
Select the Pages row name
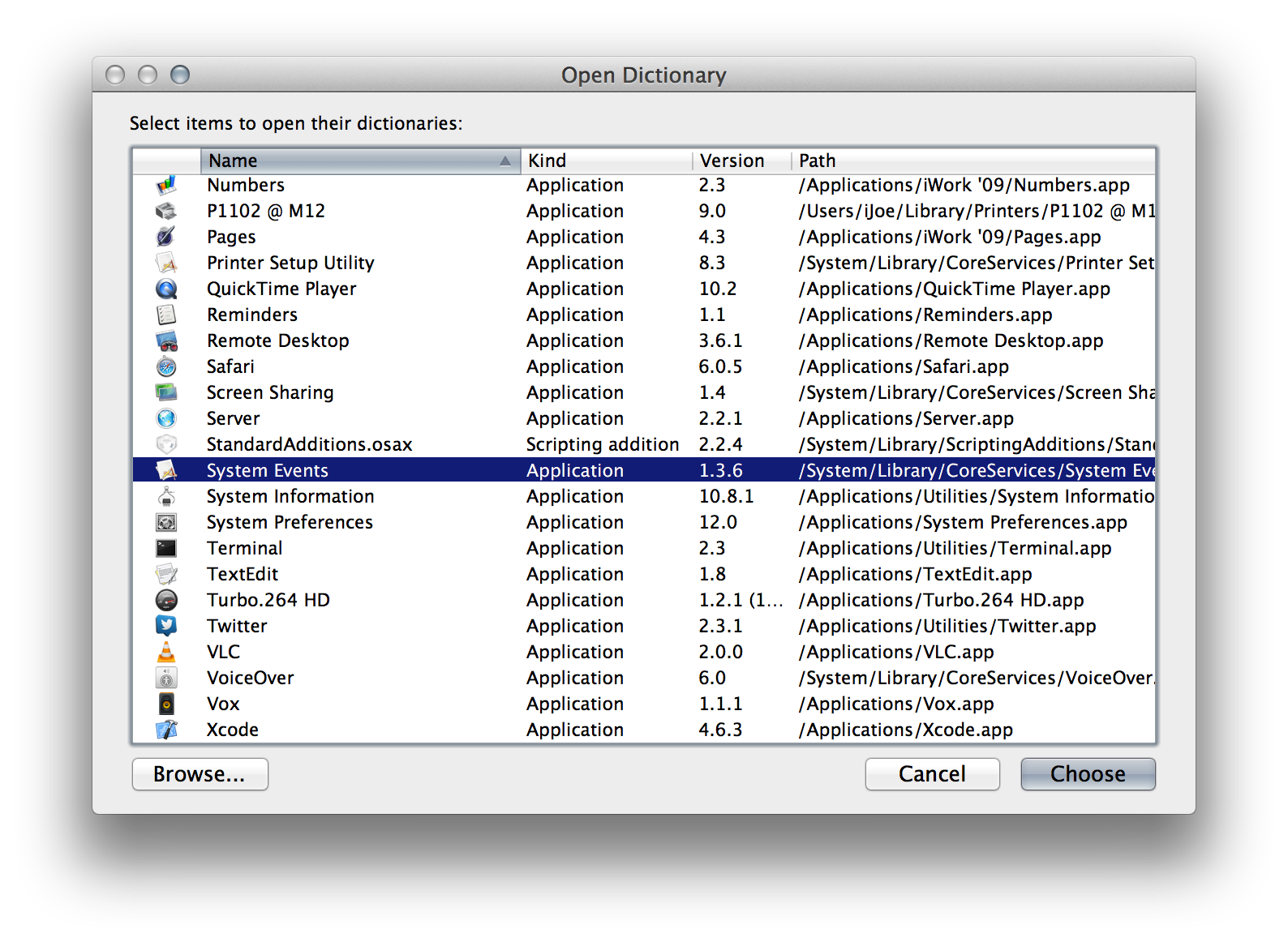(231, 237)
